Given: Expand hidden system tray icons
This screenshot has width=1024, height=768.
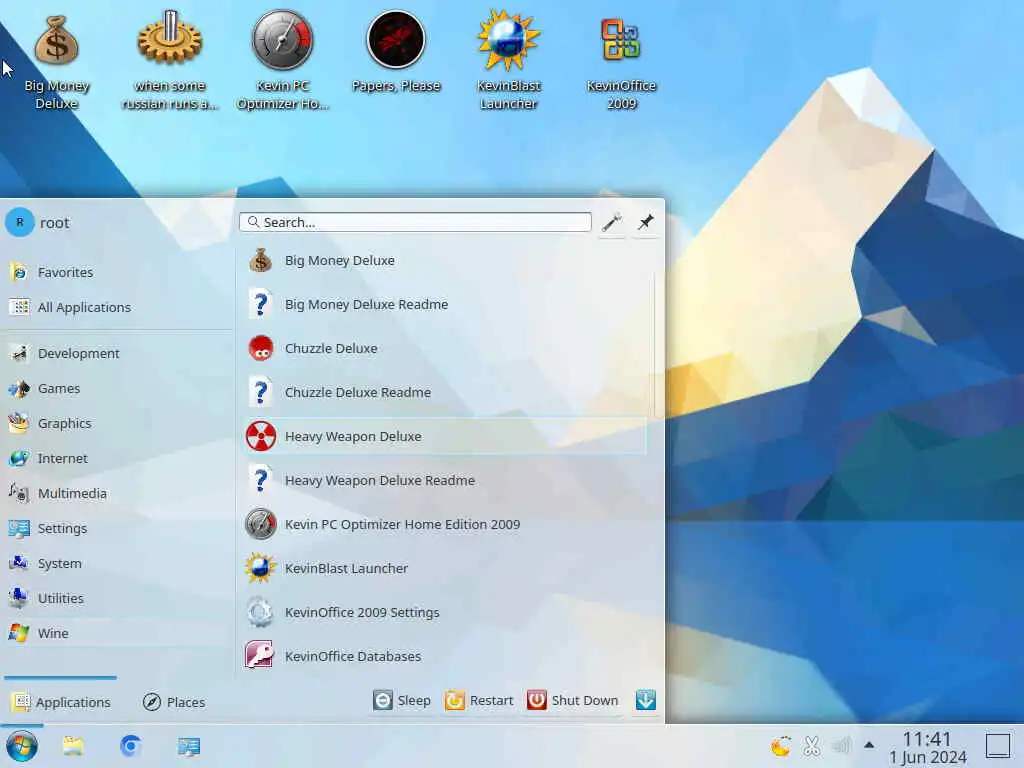Looking at the screenshot, I should [x=869, y=745].
